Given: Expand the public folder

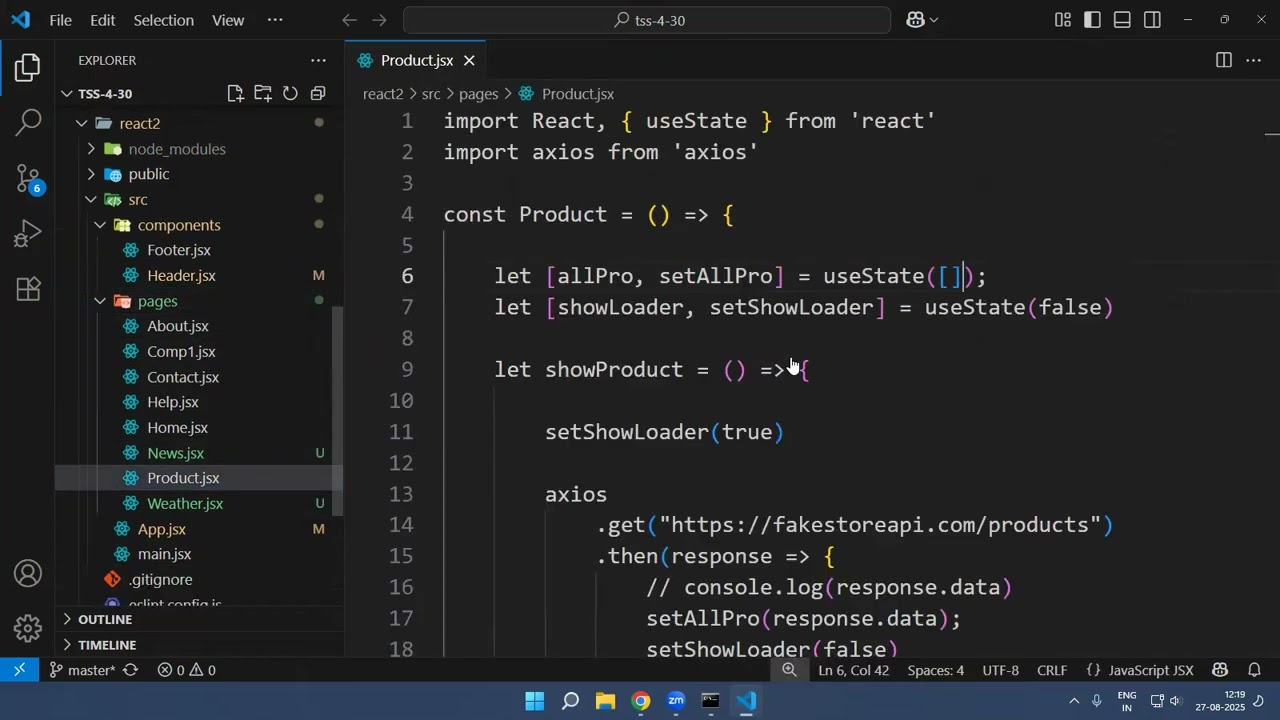Looking at the screenshot, I should click(91, 174).
